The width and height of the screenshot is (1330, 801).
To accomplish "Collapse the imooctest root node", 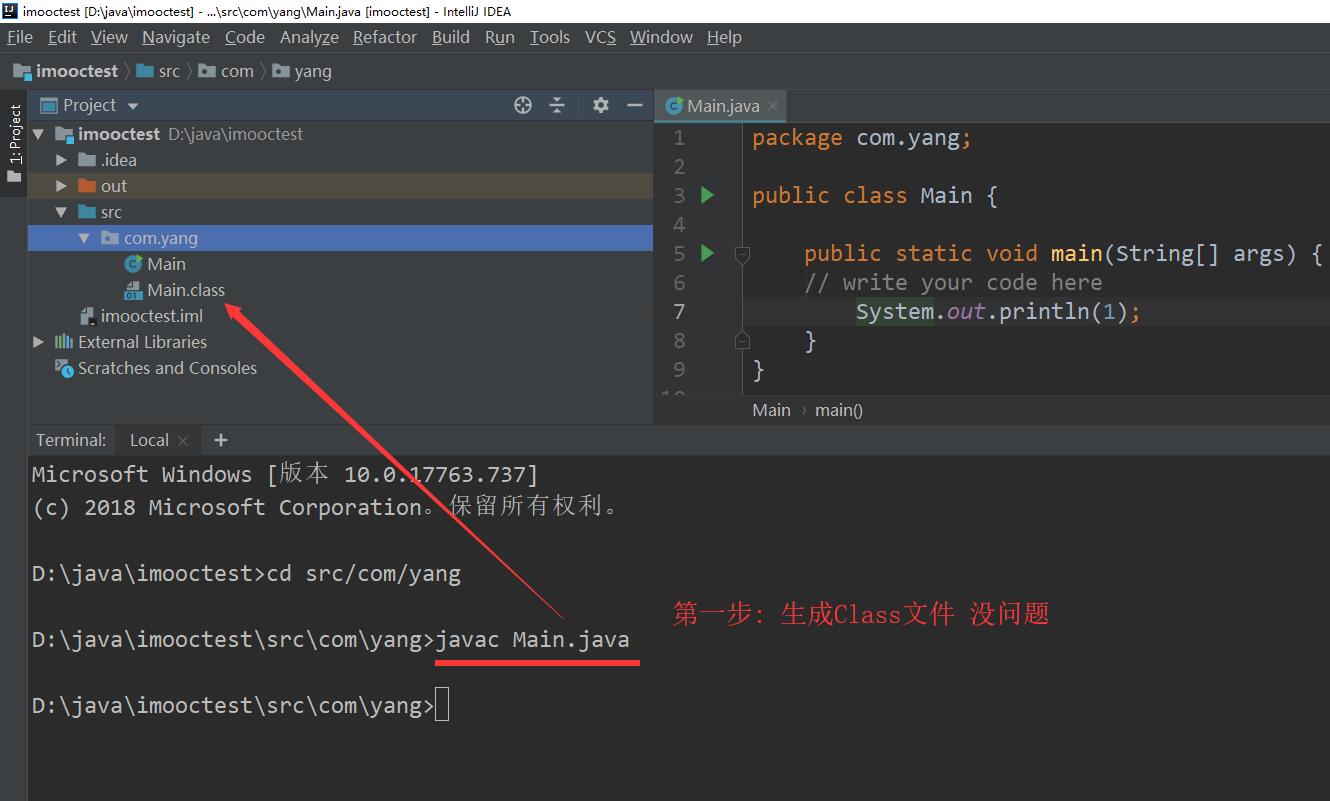I will (x=38, y=134).
